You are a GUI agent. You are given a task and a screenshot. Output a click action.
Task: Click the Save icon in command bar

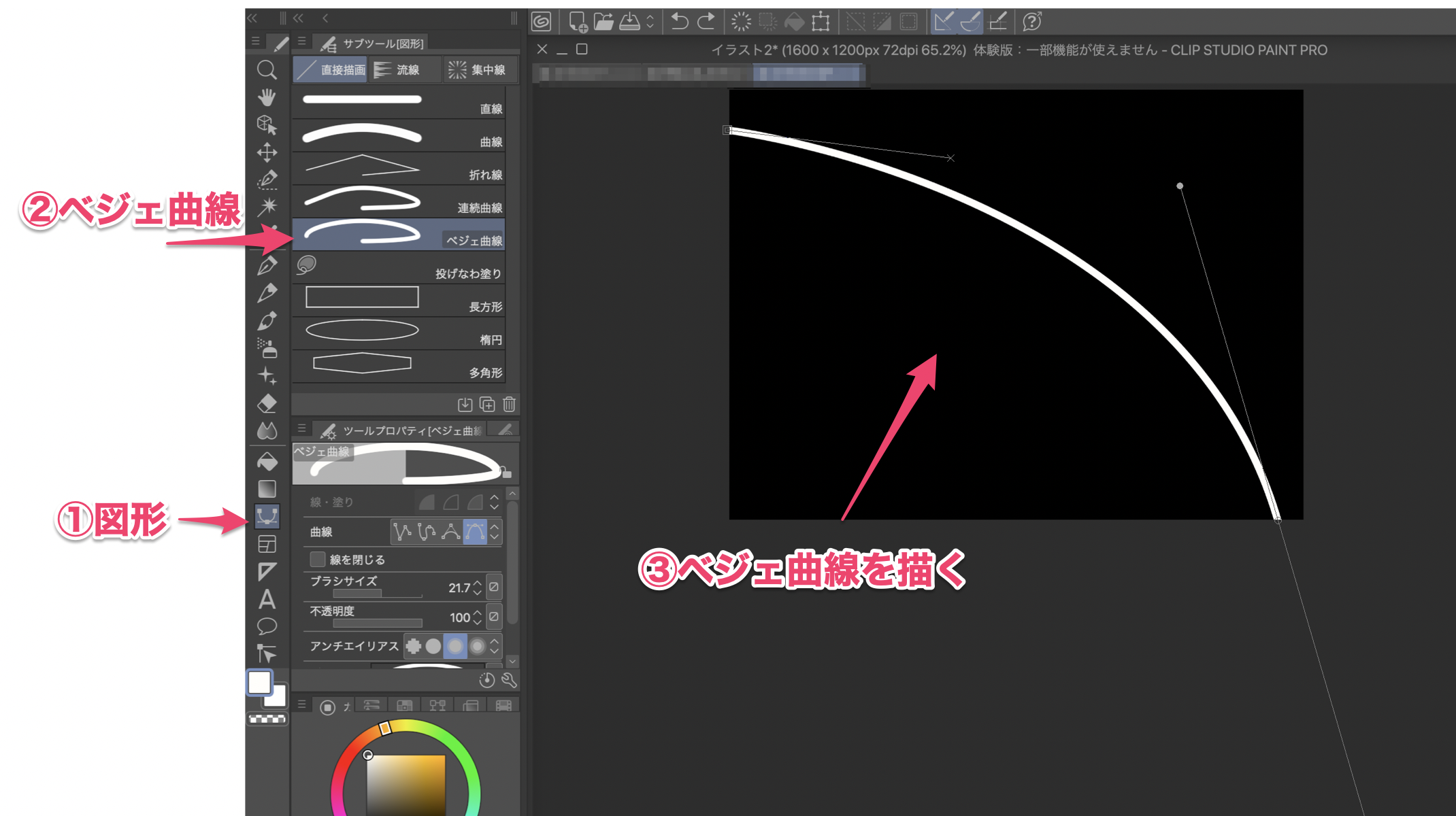tap(629, 22)
